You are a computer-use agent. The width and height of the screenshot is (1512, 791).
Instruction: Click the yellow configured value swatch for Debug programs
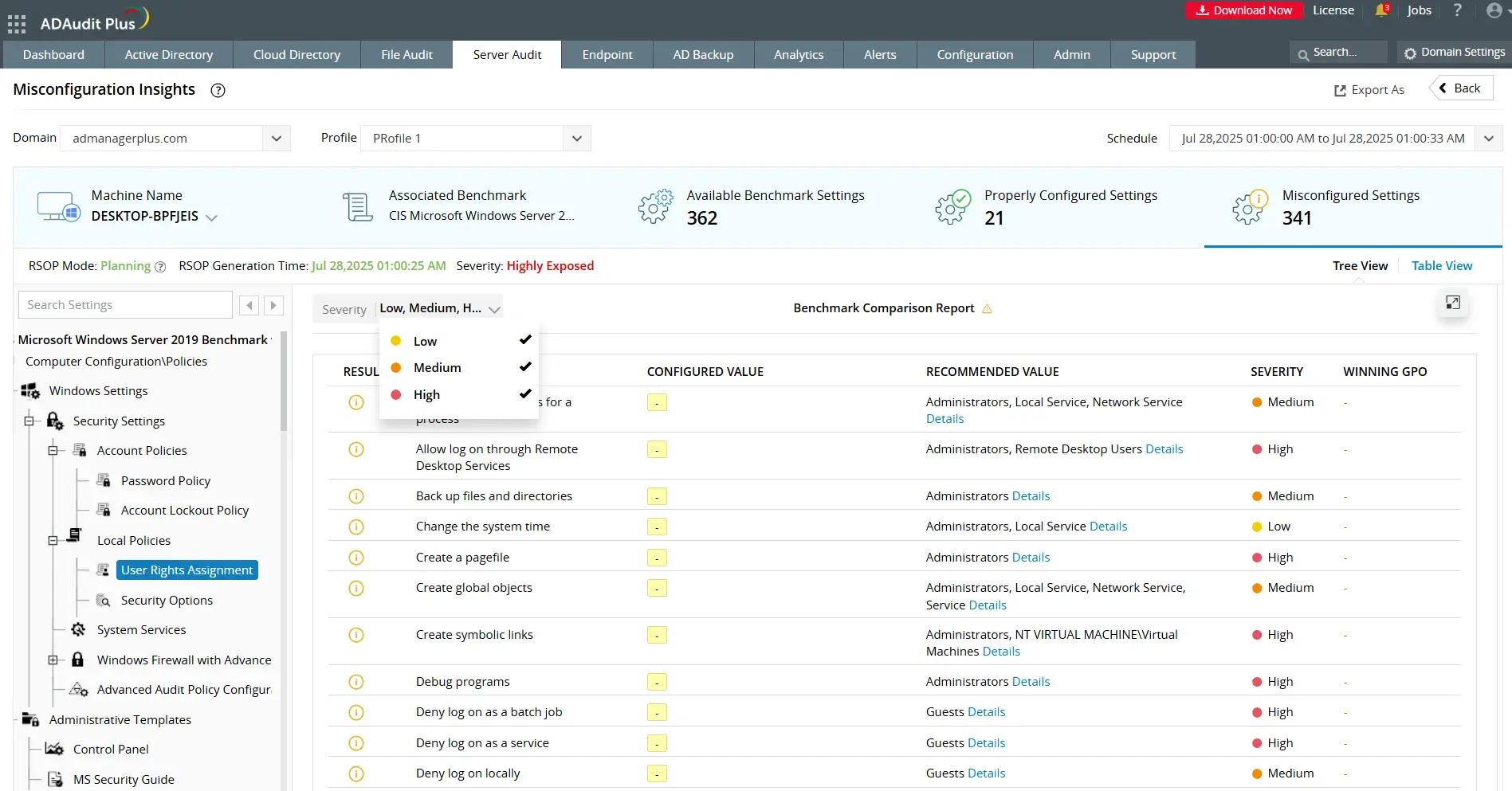[x=657, y=683]
